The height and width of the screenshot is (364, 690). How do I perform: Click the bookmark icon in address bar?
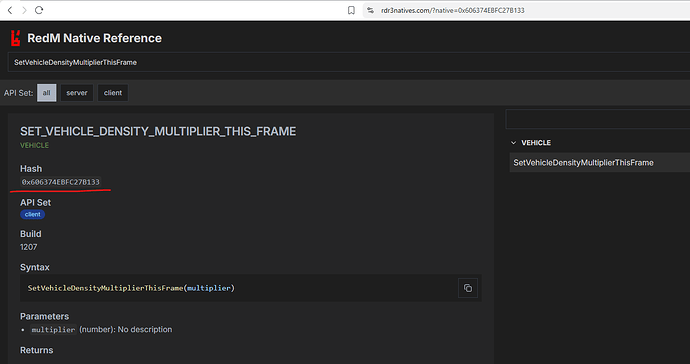(x=351, y=10)
